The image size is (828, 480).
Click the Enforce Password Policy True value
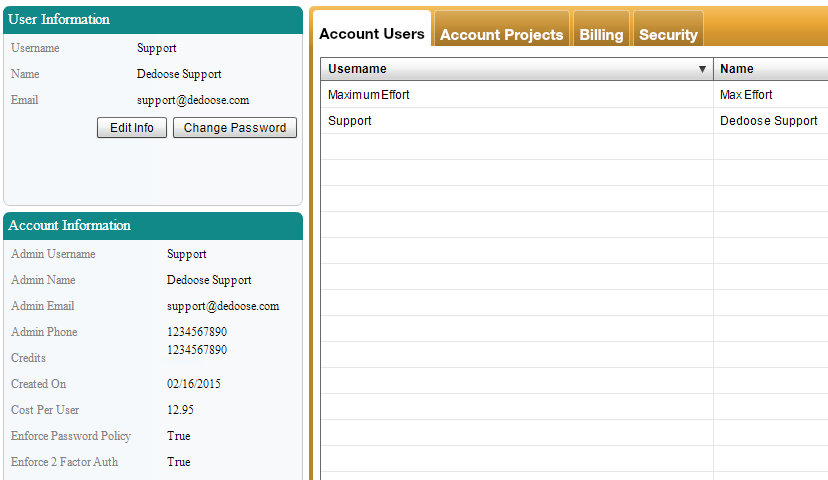click(x=178, y=436)
